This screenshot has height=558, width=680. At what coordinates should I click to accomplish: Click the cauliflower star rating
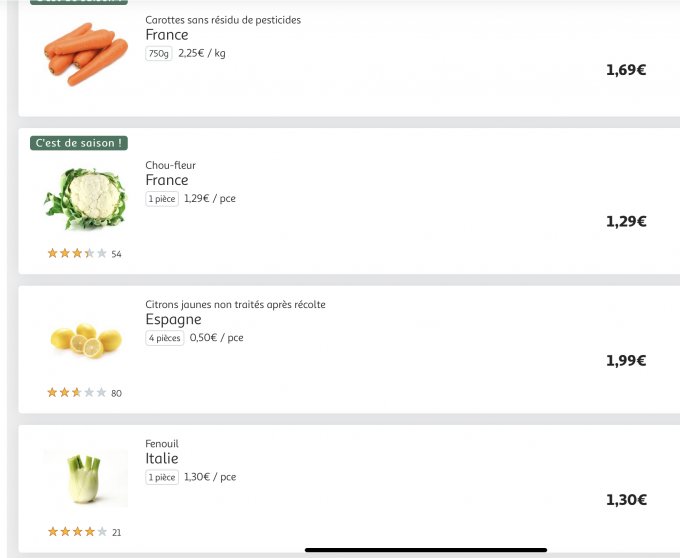point(77,254)
